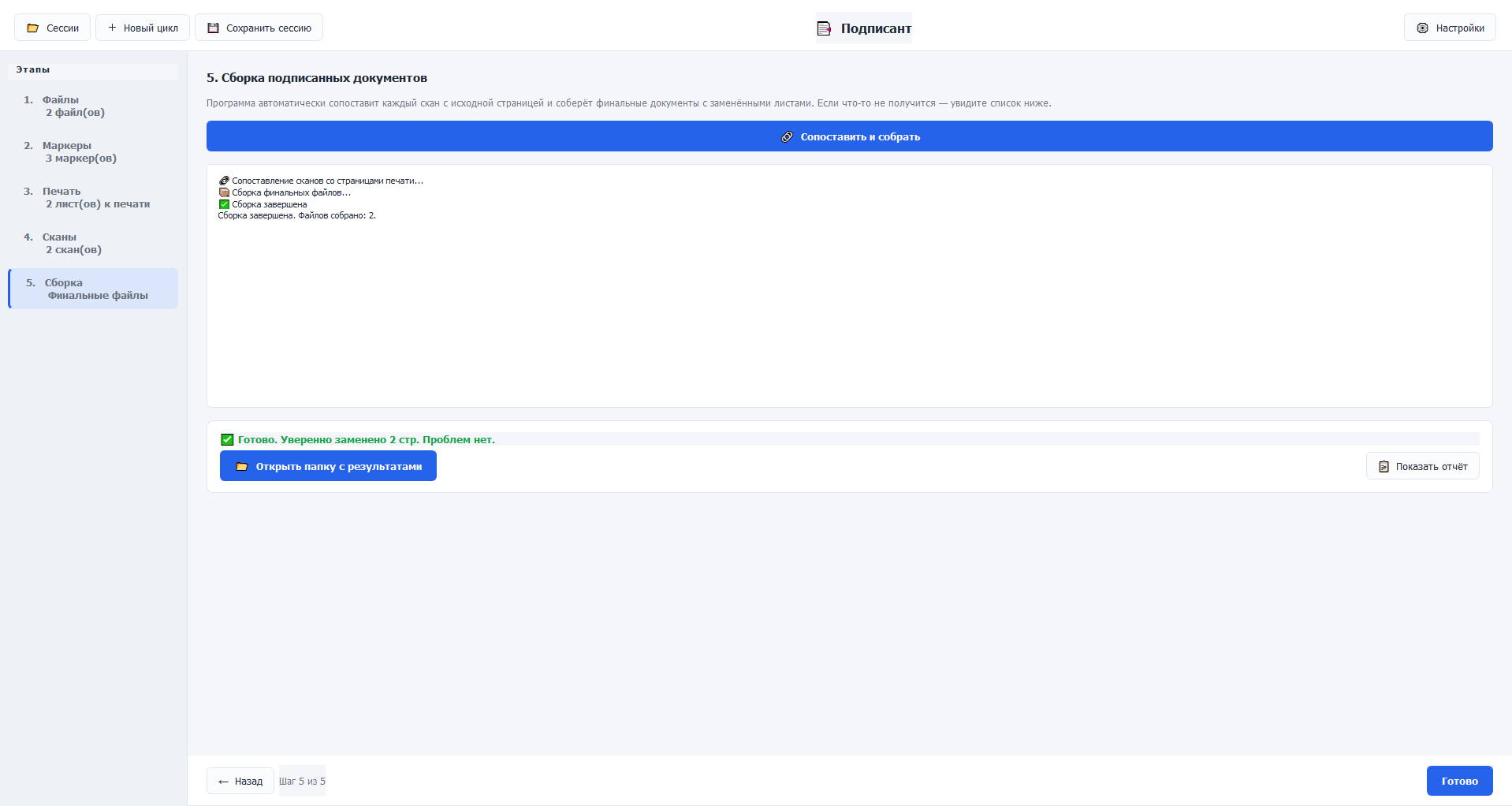Click Сопоставить и собрать button
Image resolution: width=1512 pixels, height=806 pixels.
pyautogui.click(x=850, y=136)
